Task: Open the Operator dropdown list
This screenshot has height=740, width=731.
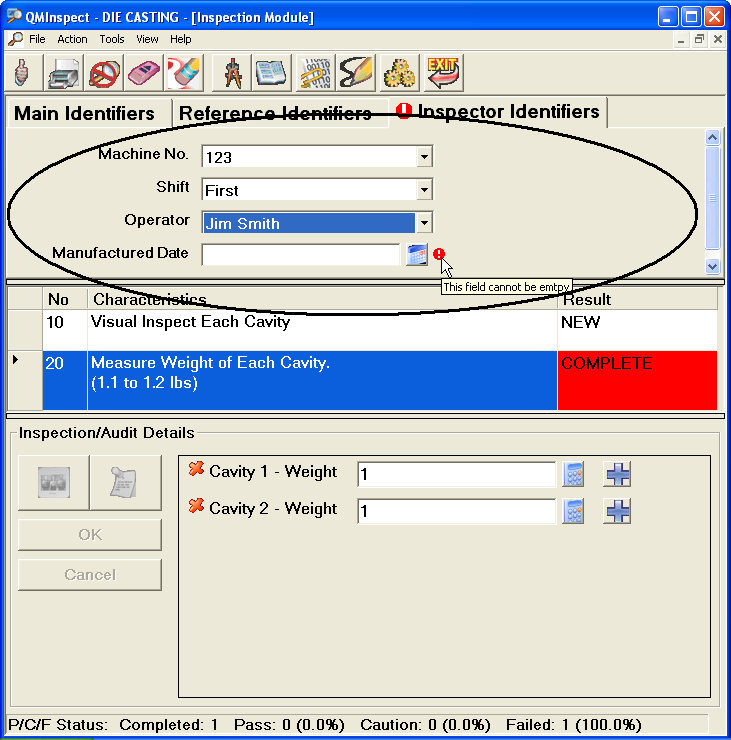Action: coord(424,223)
